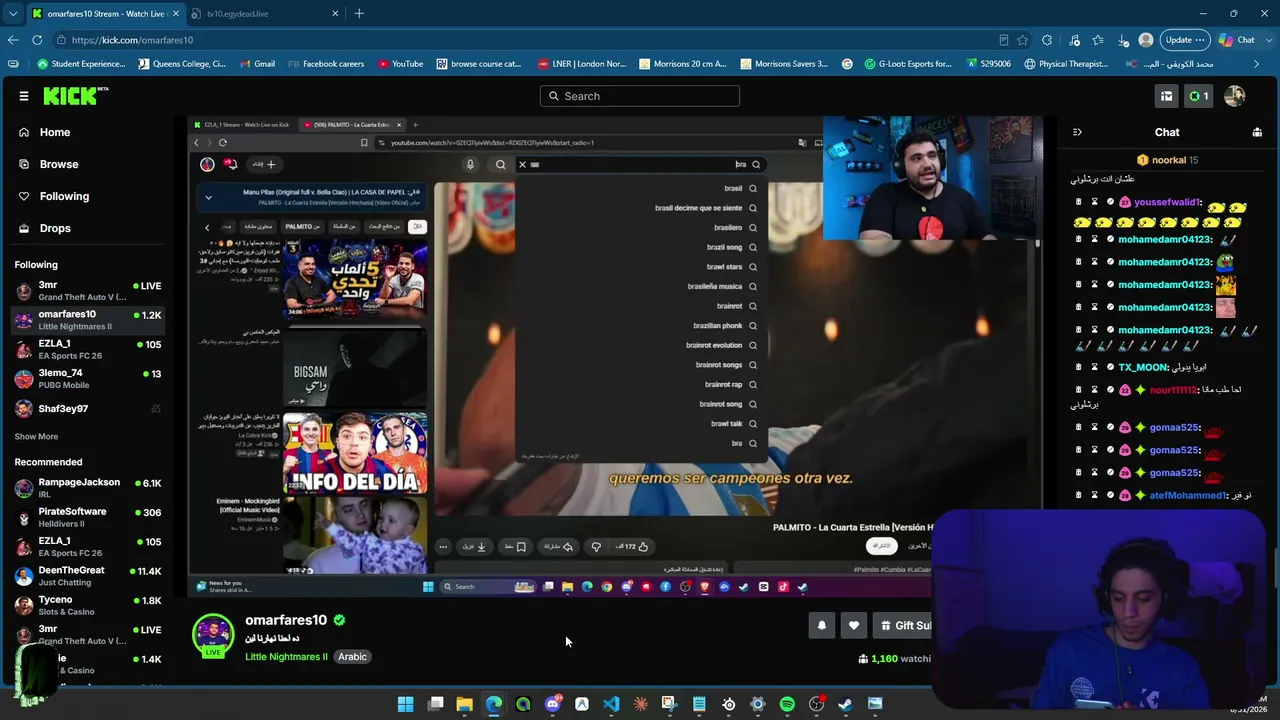The height and width of the screenshot is (720, 1280).
Task: Open the Windows Start menu
Action: pos(405,704)
